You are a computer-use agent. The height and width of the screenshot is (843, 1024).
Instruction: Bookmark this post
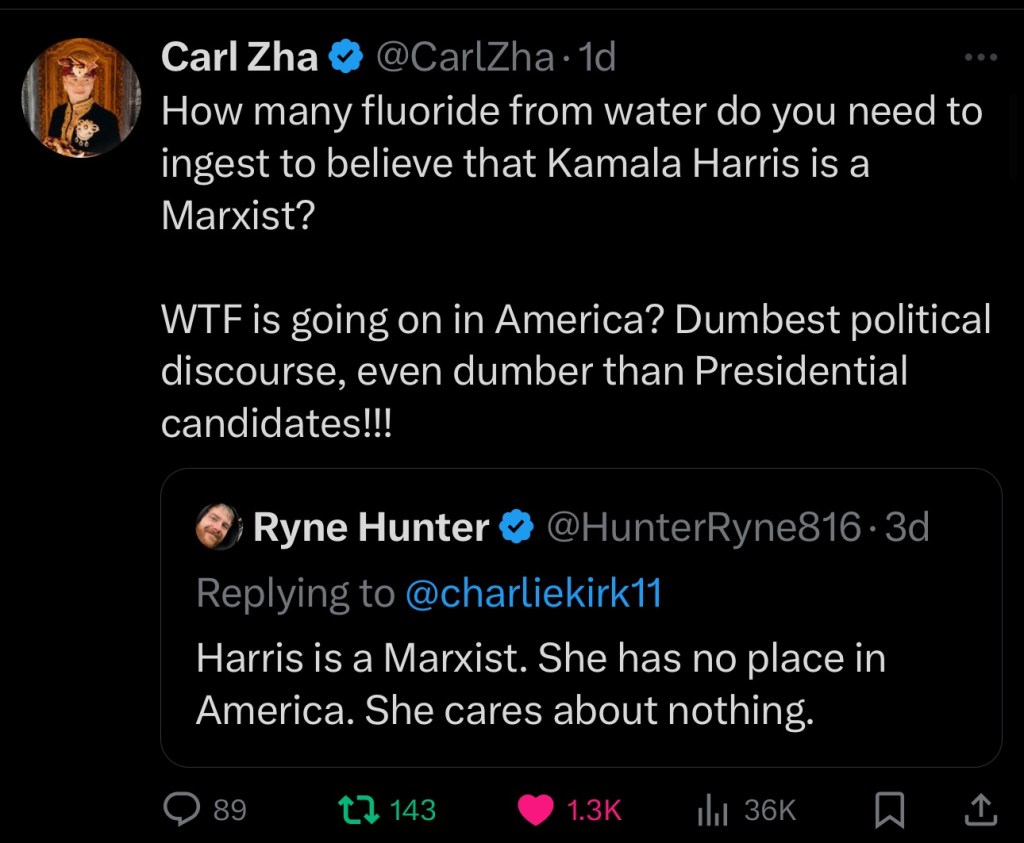889,809
